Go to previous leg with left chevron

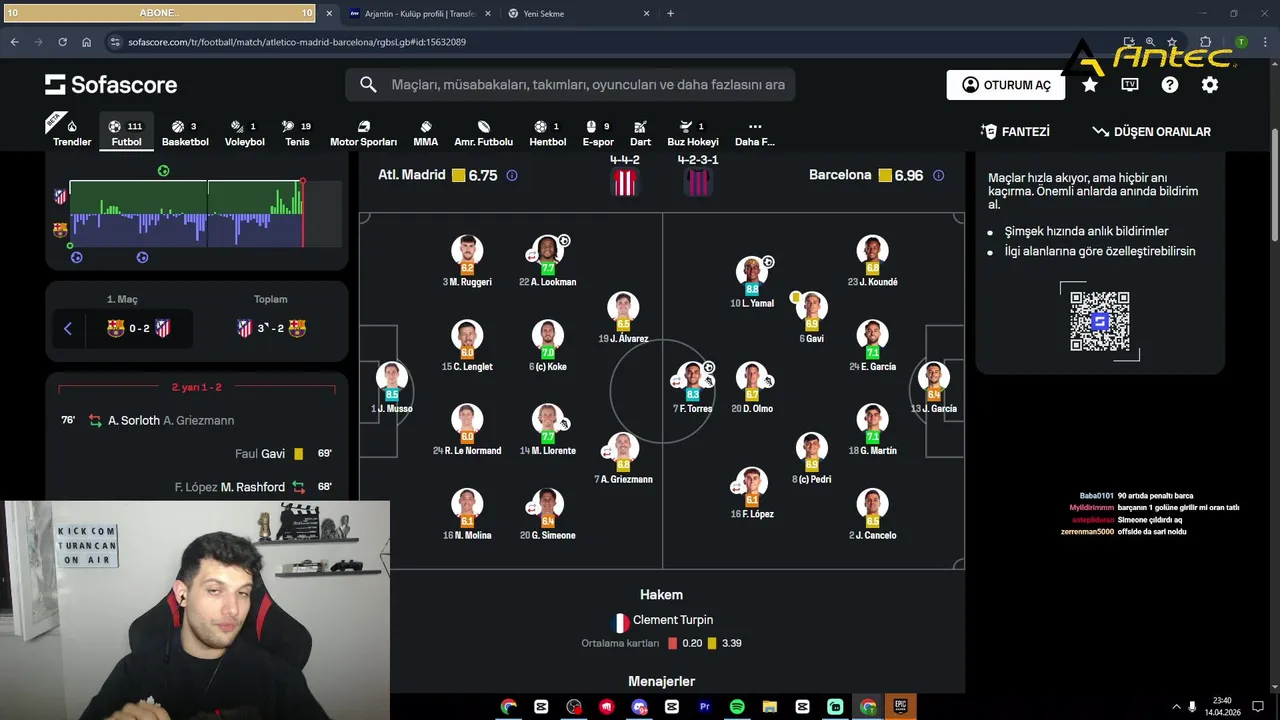click(x=68, y=328)
